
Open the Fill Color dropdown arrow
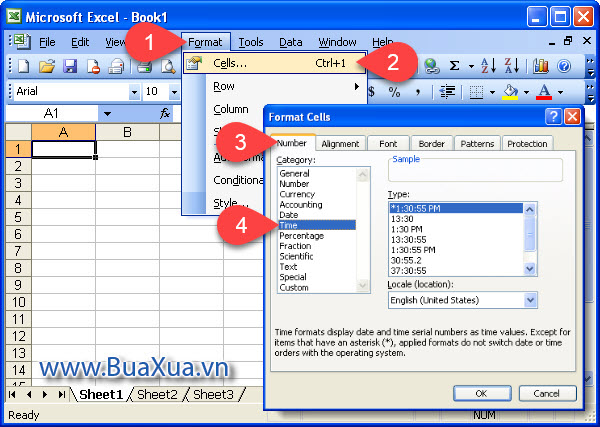click(x=526, y=92)
